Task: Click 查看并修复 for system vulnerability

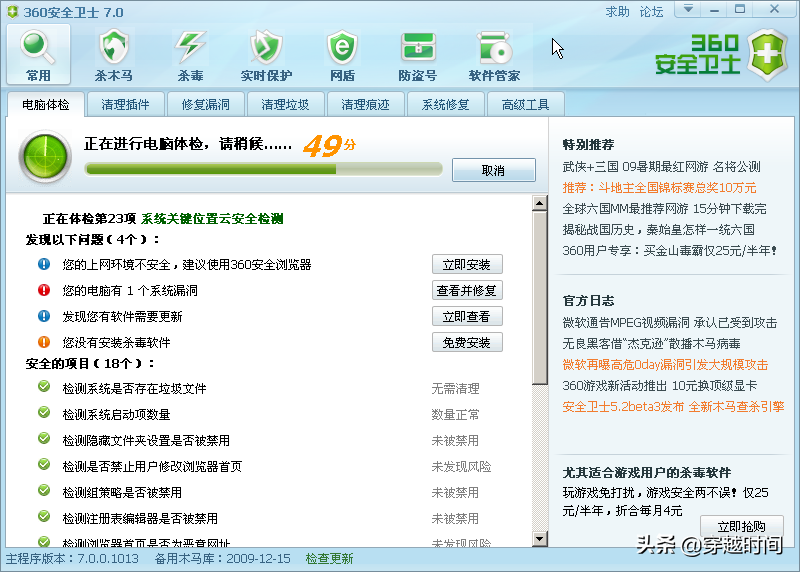Action: 467,291
